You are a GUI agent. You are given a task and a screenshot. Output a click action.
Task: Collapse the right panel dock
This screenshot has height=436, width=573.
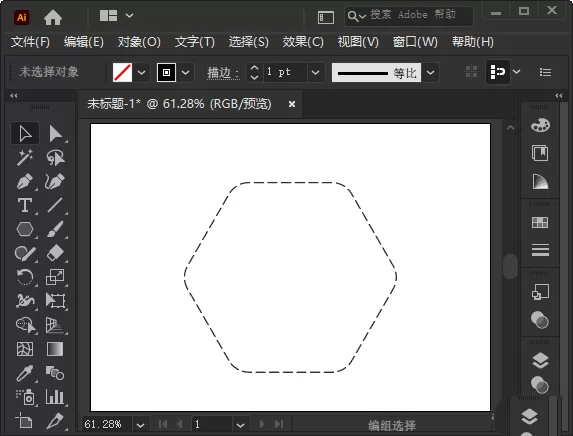pos(558,96)
